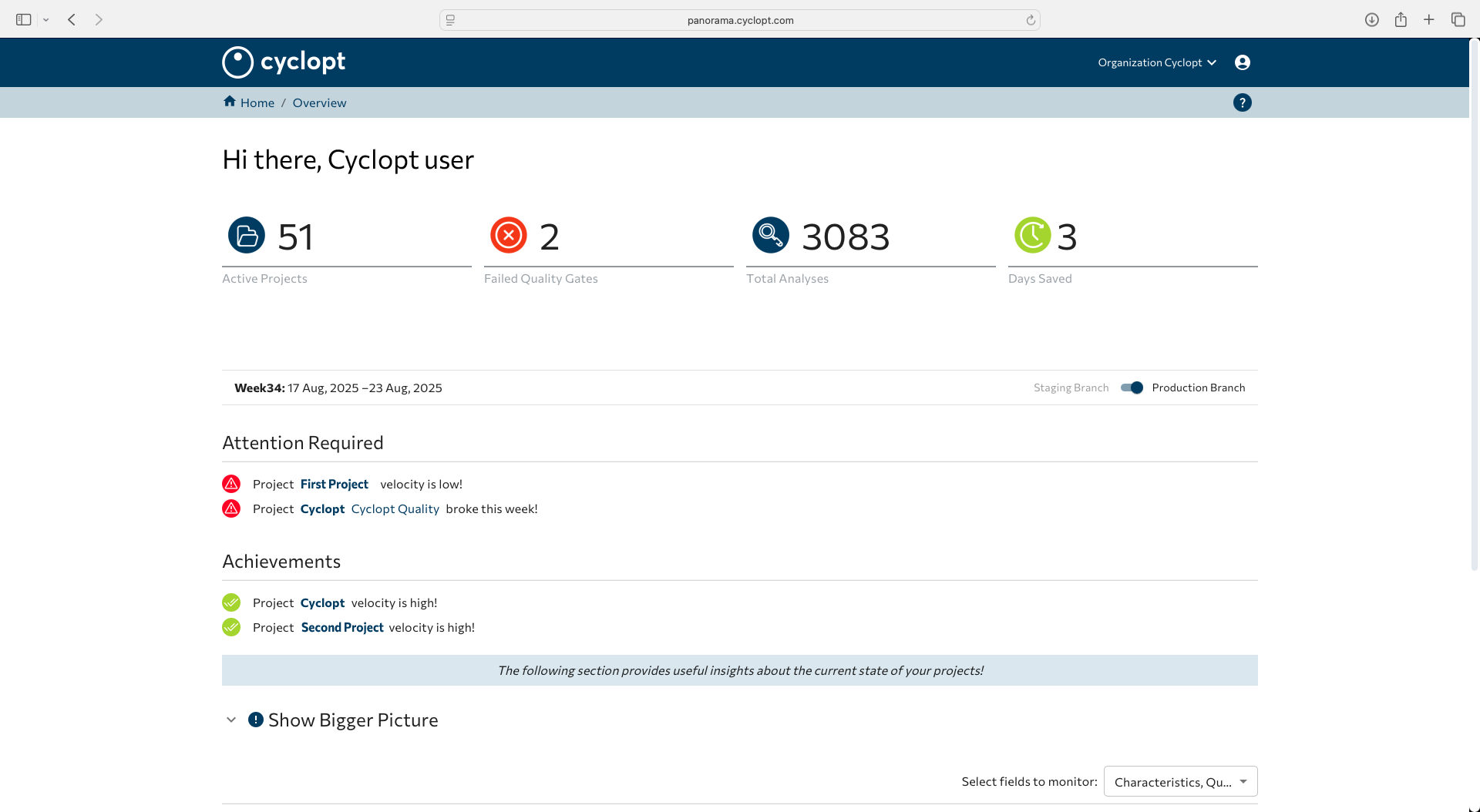This screenshot has width=1480, height=812.
Task: Click the Days Saved clock icon
Action: (x=1033, y=235)
